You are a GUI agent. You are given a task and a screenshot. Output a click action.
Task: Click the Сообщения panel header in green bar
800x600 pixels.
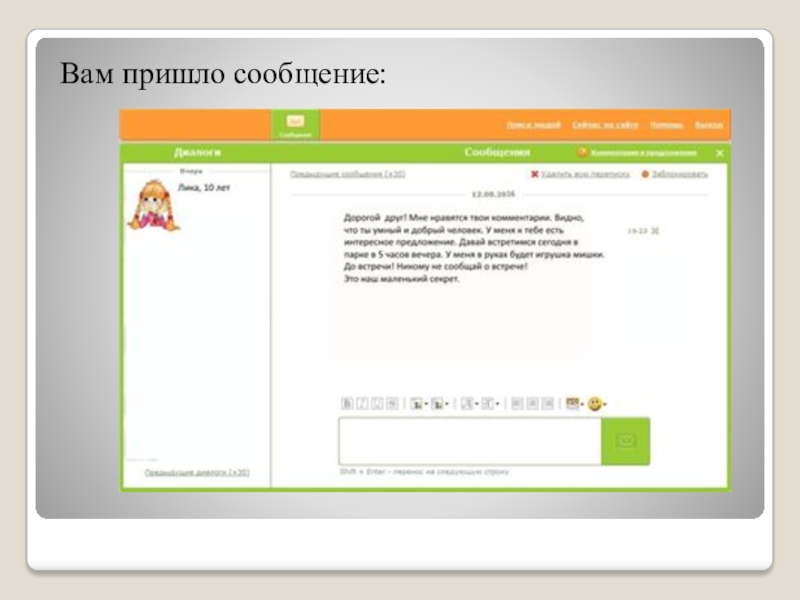(x=497, y=153)
